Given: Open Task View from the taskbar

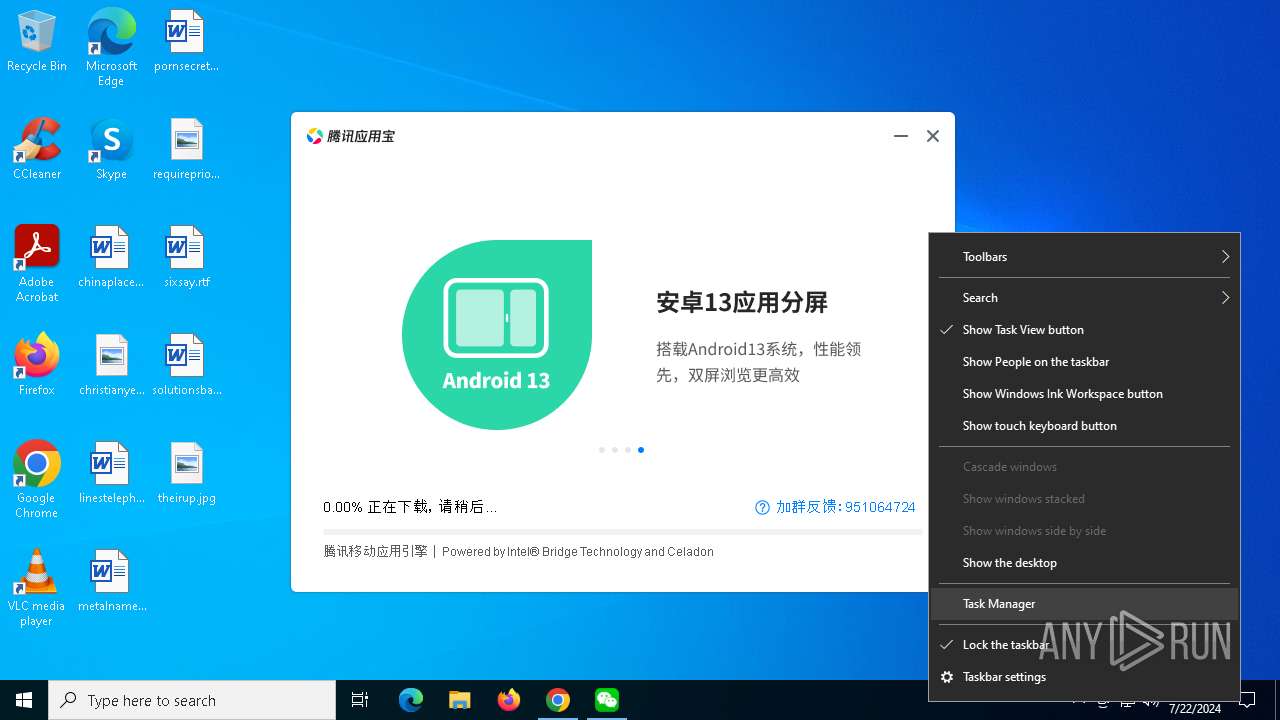Looking at the screenshot, I should pyautogui.click(x=360, y=700).
